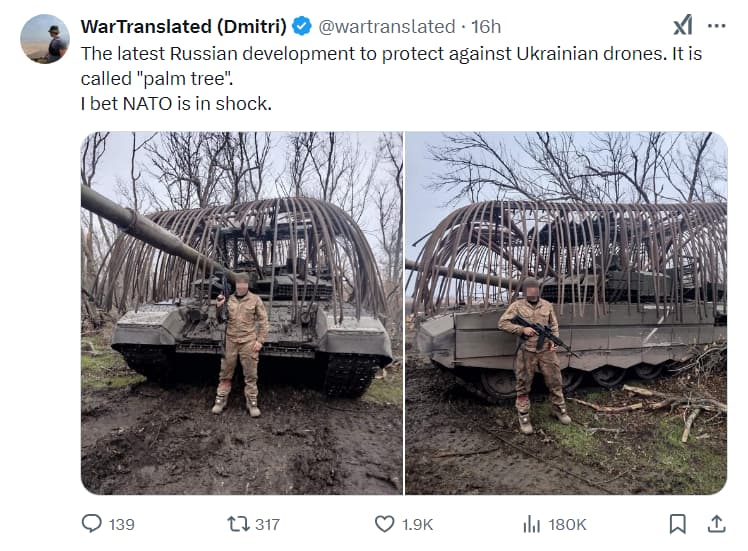Click the 180K views count
This screenshot has height=551, width=748.
pos(567,525)
